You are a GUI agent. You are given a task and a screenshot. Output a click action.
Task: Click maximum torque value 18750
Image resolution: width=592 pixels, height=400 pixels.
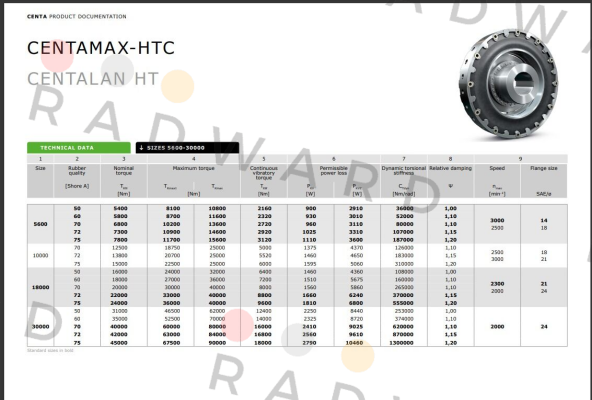tap(172, 248)
